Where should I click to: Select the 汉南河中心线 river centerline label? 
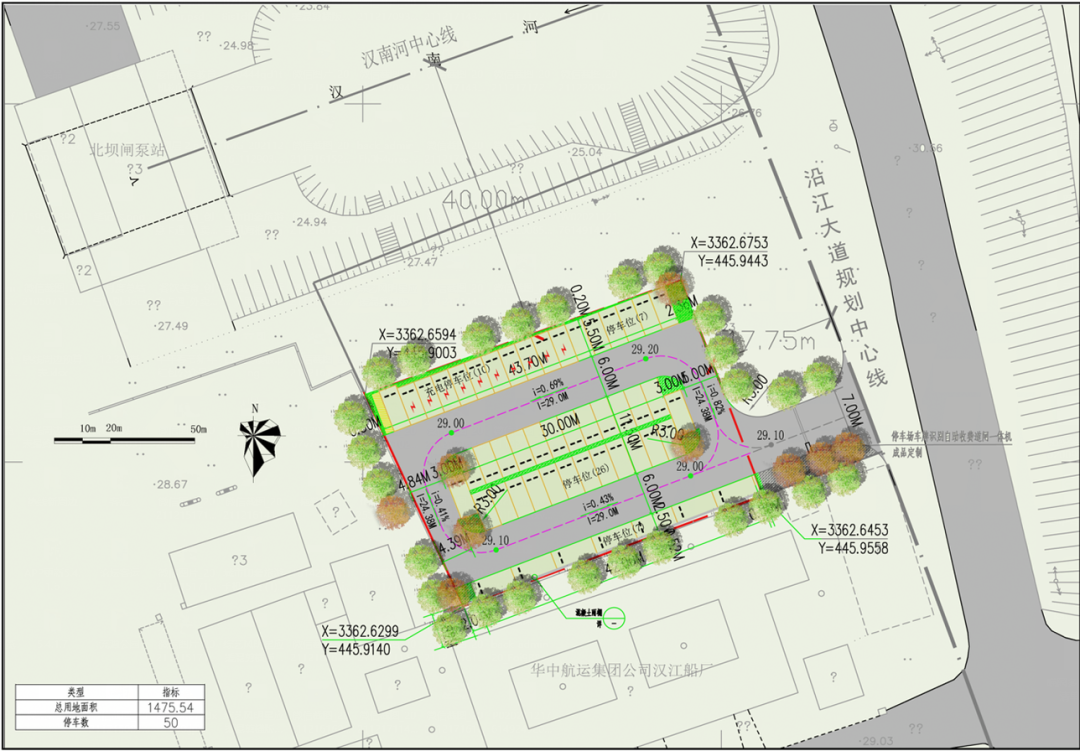coord(409,49)
